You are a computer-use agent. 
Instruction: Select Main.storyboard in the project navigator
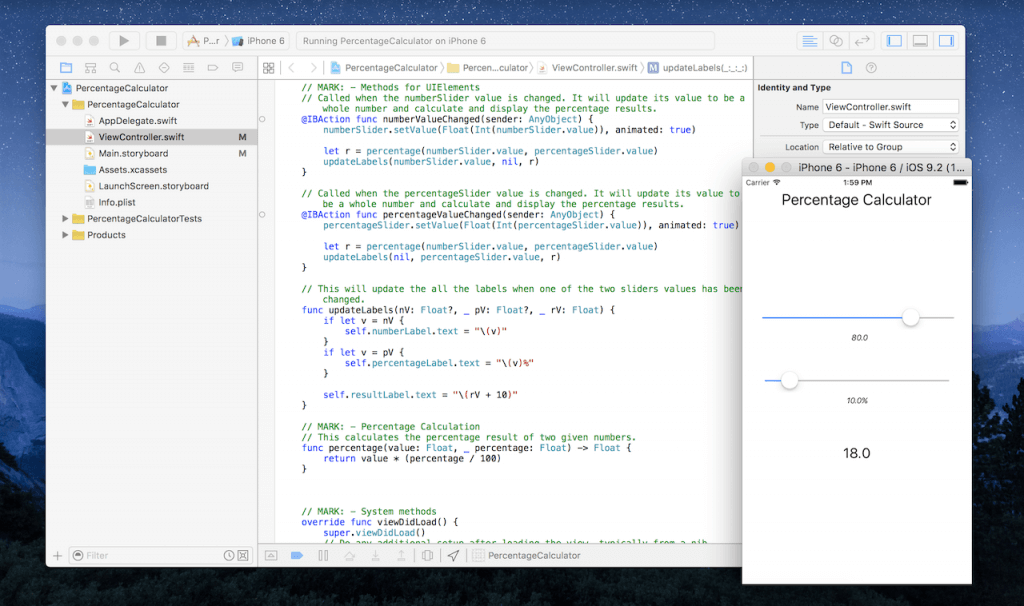tap(133, 154)
